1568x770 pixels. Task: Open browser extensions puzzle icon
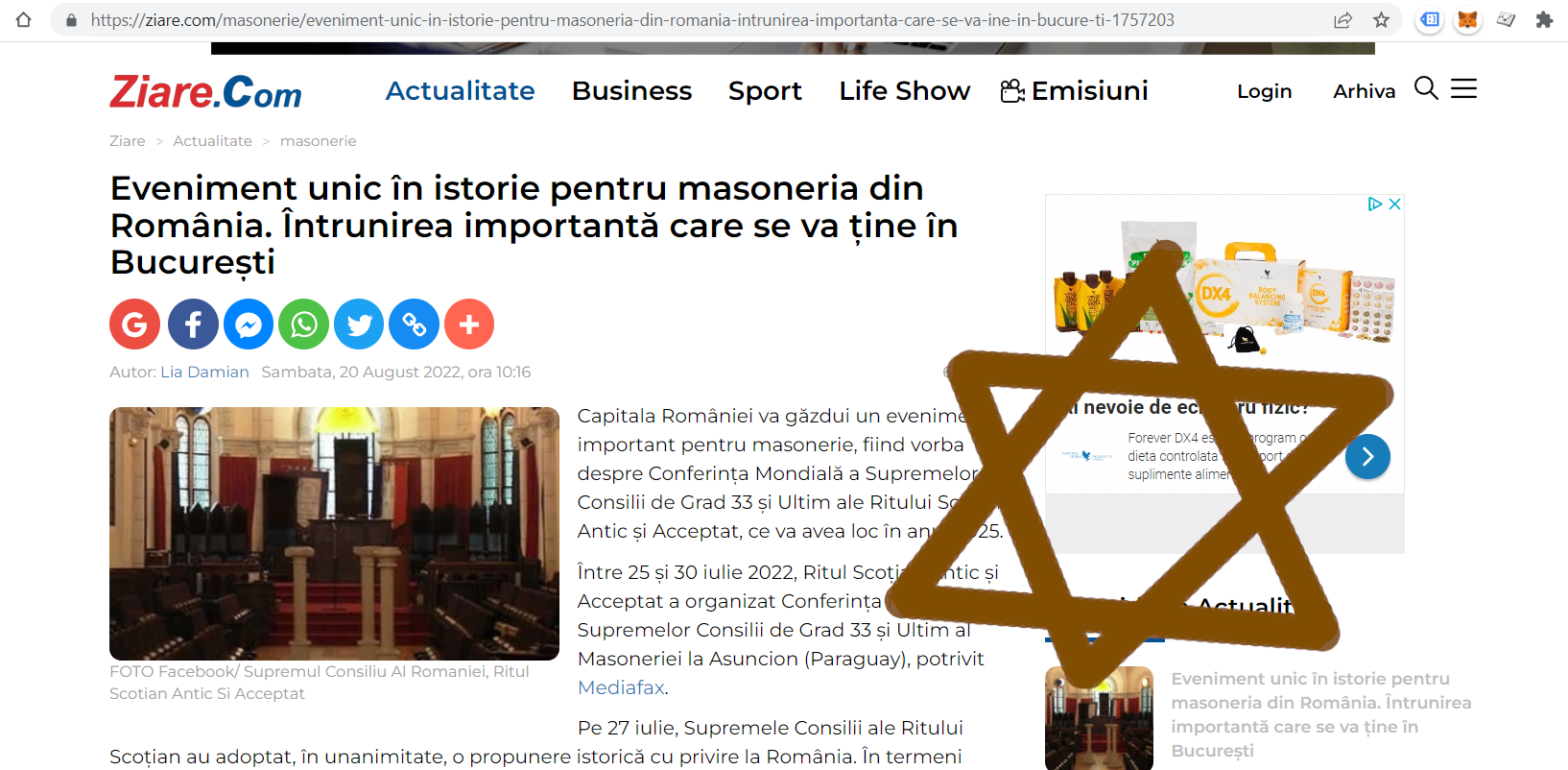tap(1544, 20)
